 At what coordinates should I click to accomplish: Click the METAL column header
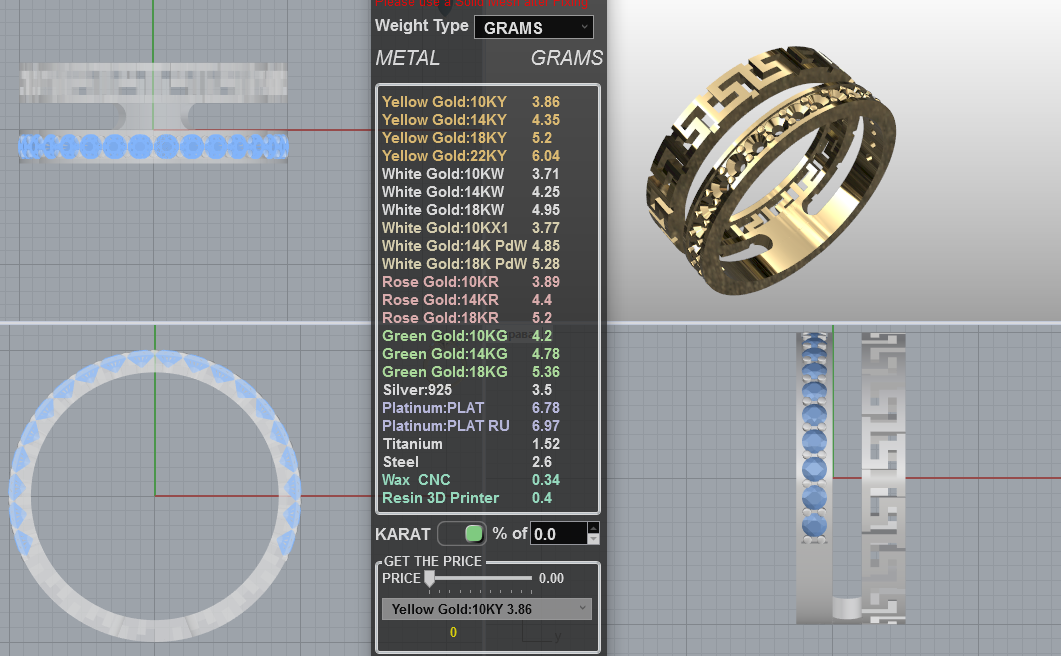(407, 58)
